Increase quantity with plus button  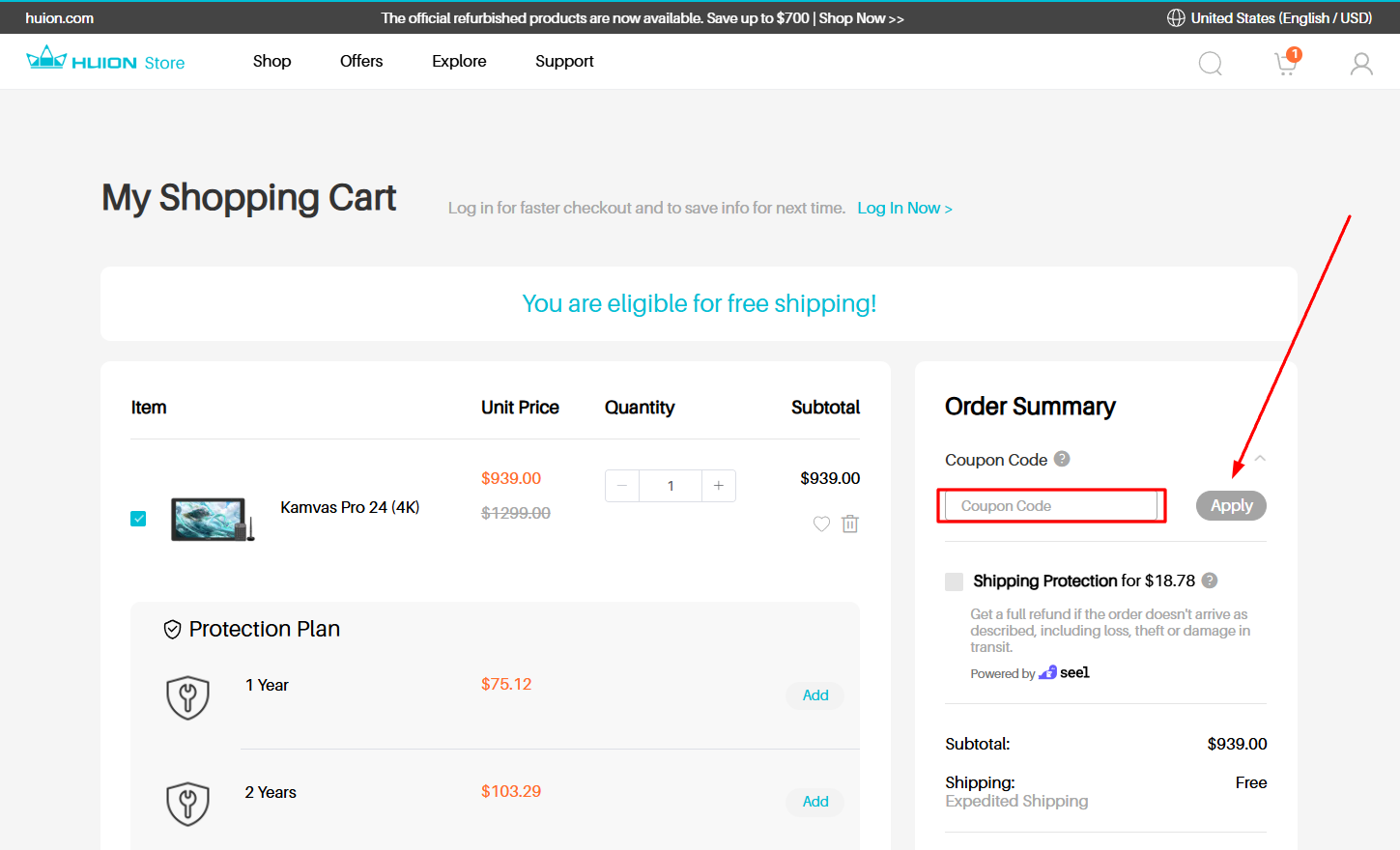[x=719, y=486]
